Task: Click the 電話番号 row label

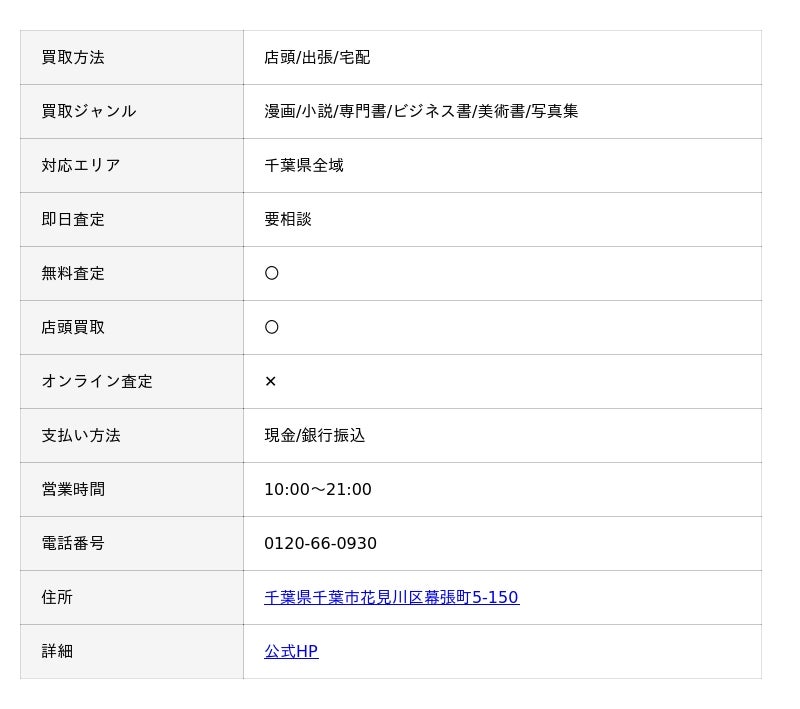Action: (x=73, y=543)
